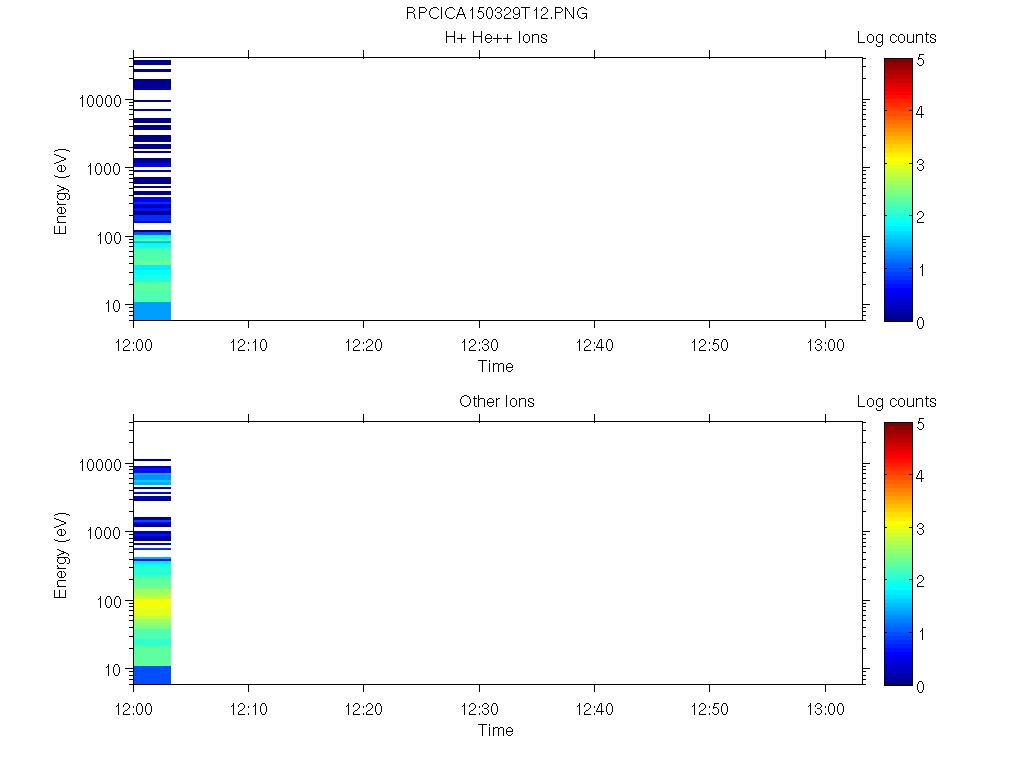Click 'Time' axis label under Other Ions plot
1024x768 pixels.
coord(496,730)
